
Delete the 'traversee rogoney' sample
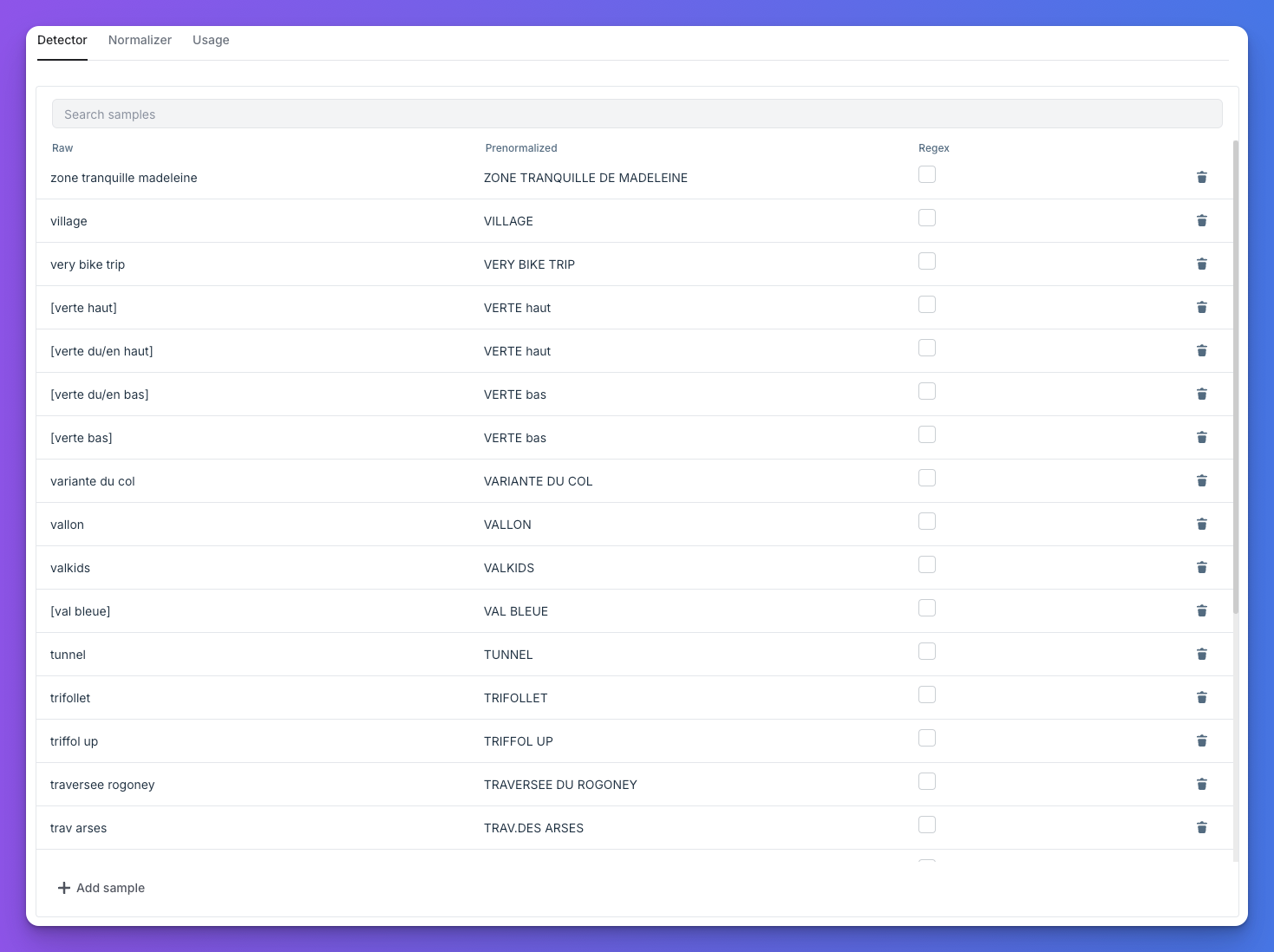(x=1202, y=784)
